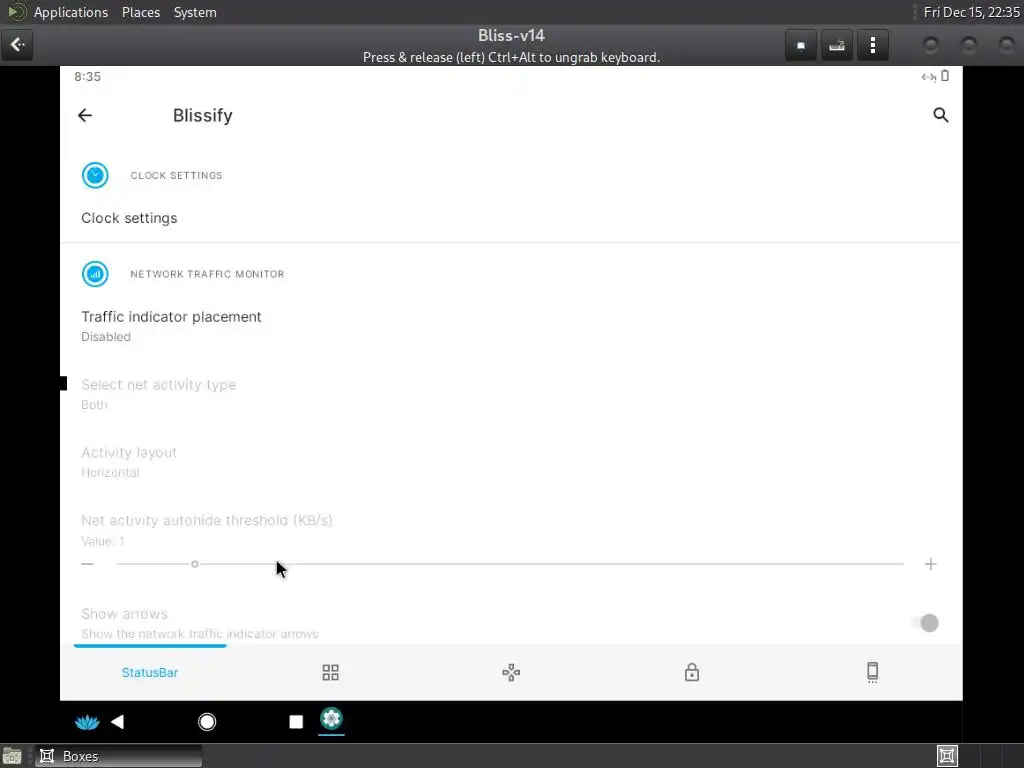The height and width of the screenshot is (768, 1024).
Task: Decrease threshold with the minus button
Action: (88, 564)
